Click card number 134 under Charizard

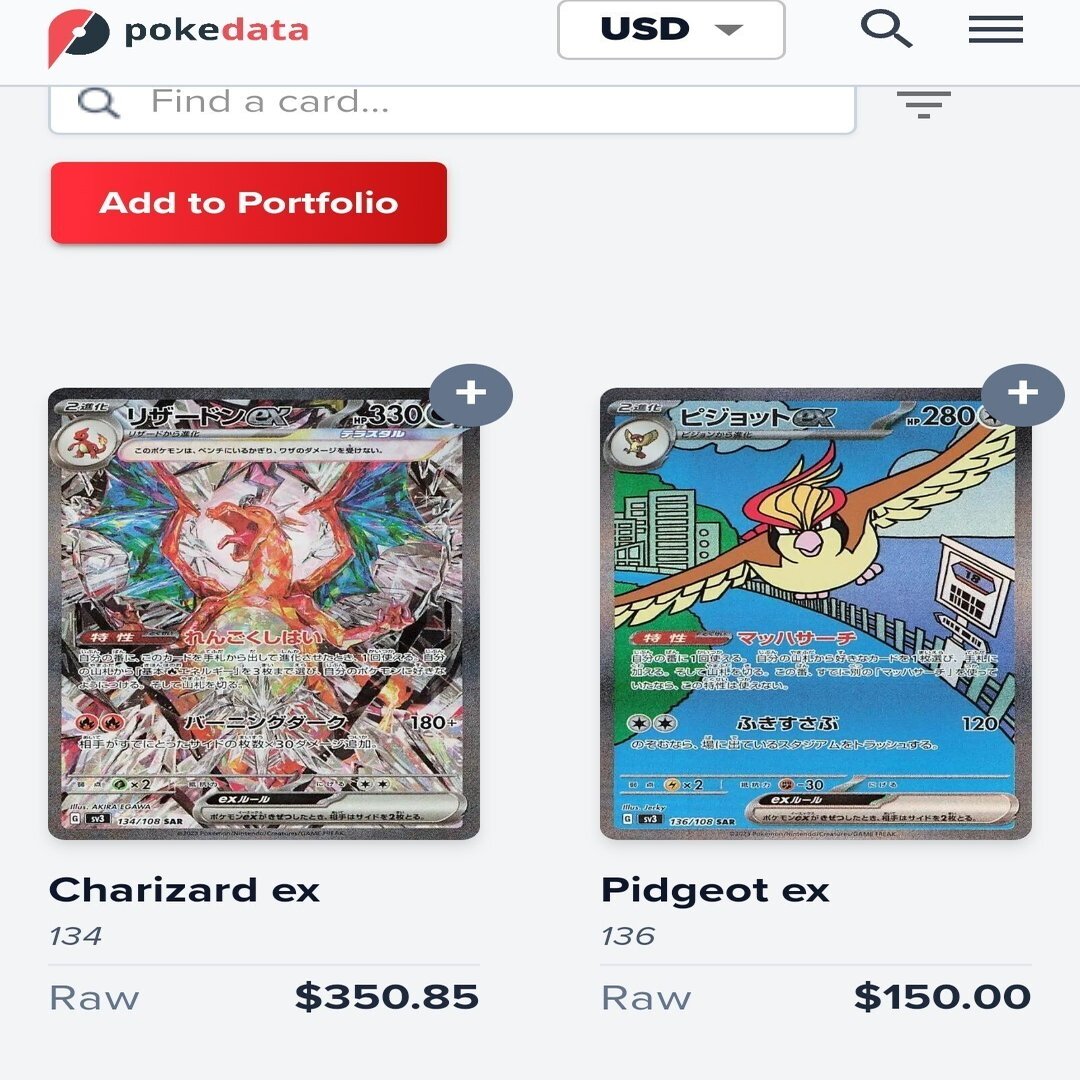(76, 936)
